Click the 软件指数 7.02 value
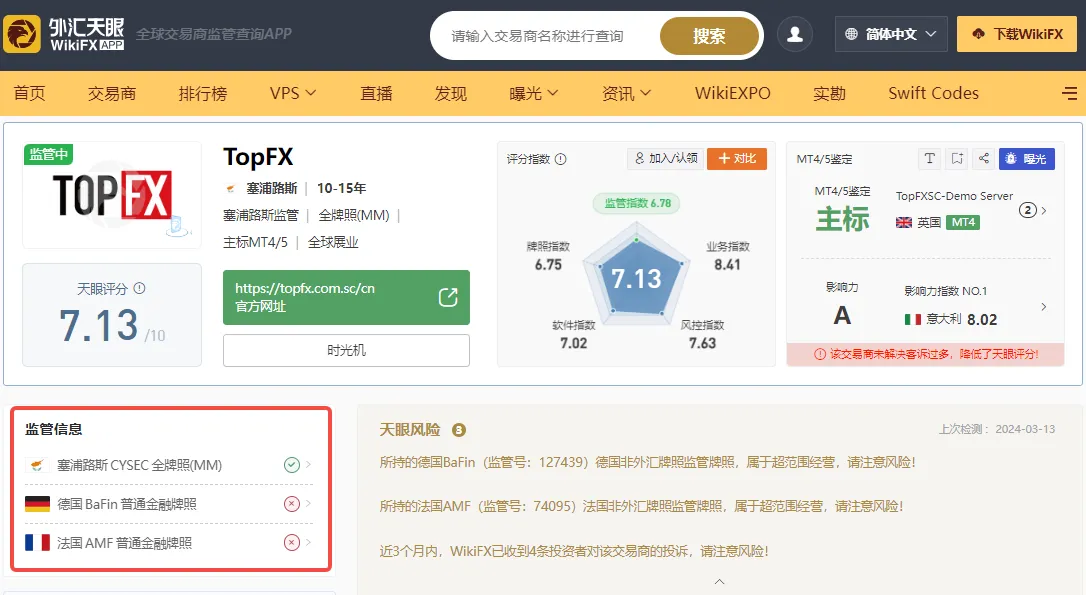This screenshot has width=1086, height=595. point(573,343)
